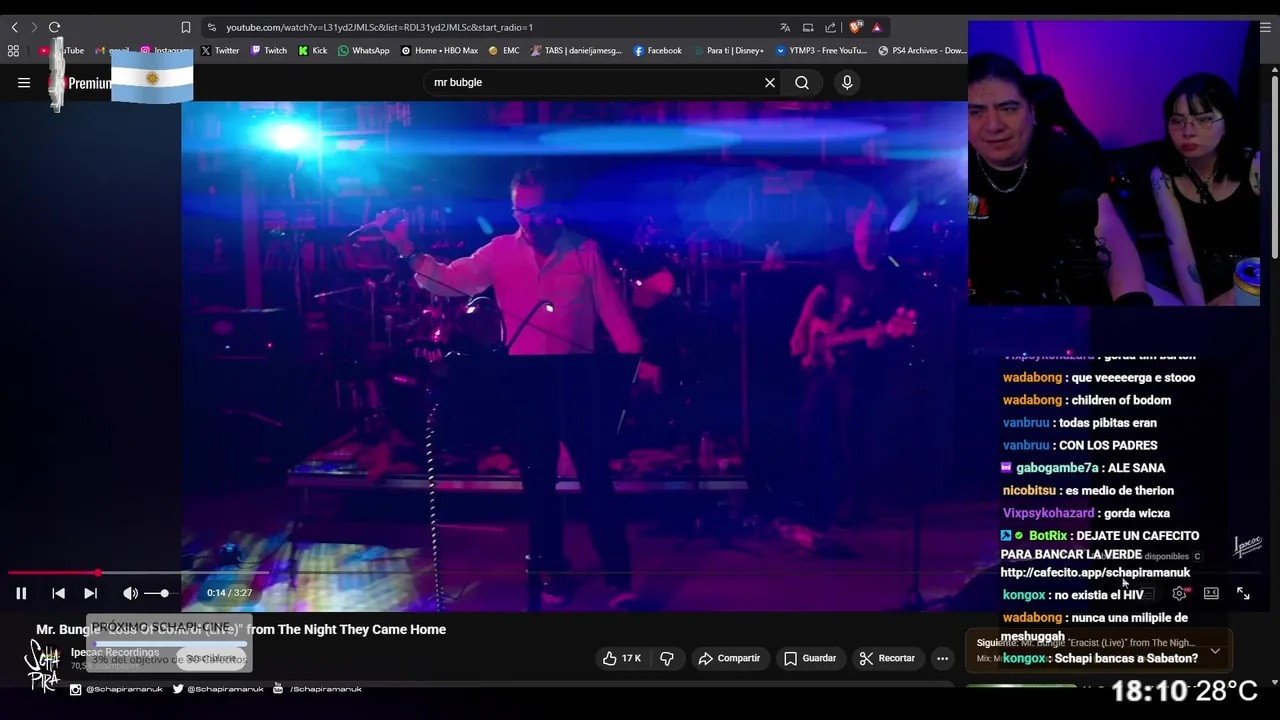1280x720 pixels.
Task: Open the PS4 Archives bookmark
Action: click(x=922, y=50)
